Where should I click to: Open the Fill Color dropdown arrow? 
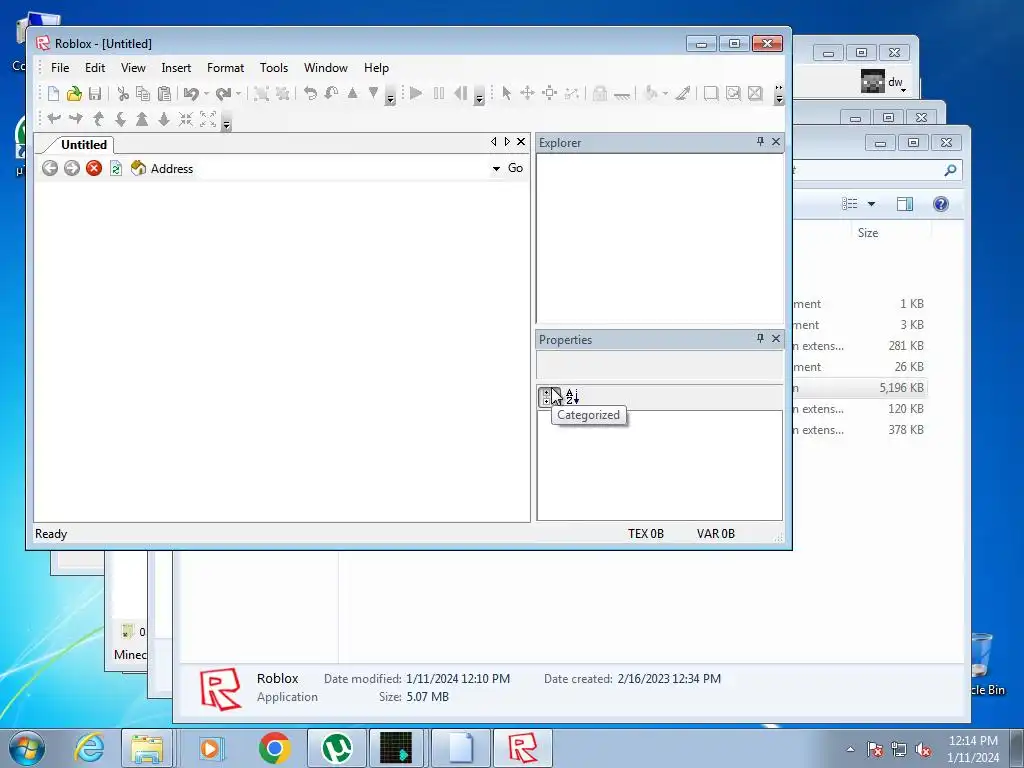(665, 93)
